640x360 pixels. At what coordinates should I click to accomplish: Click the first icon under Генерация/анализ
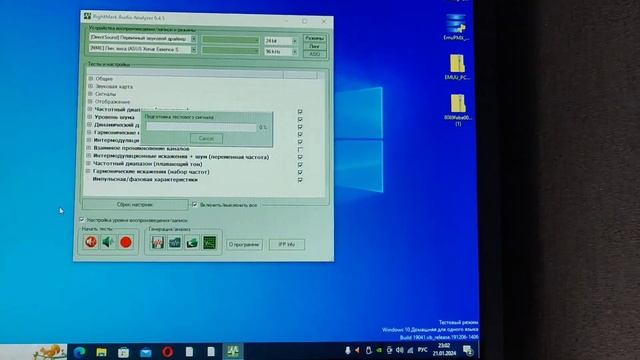[x=158, y=242]
